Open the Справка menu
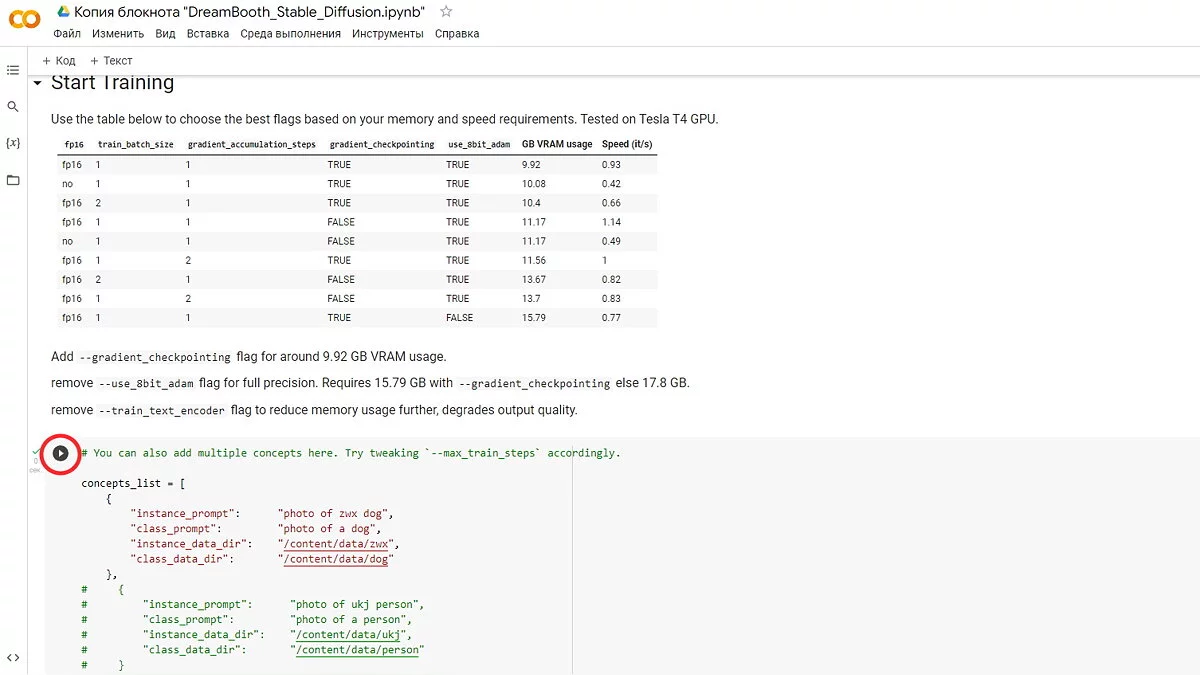The height and width of the screenshot is (675, 1200). [457, 34]
